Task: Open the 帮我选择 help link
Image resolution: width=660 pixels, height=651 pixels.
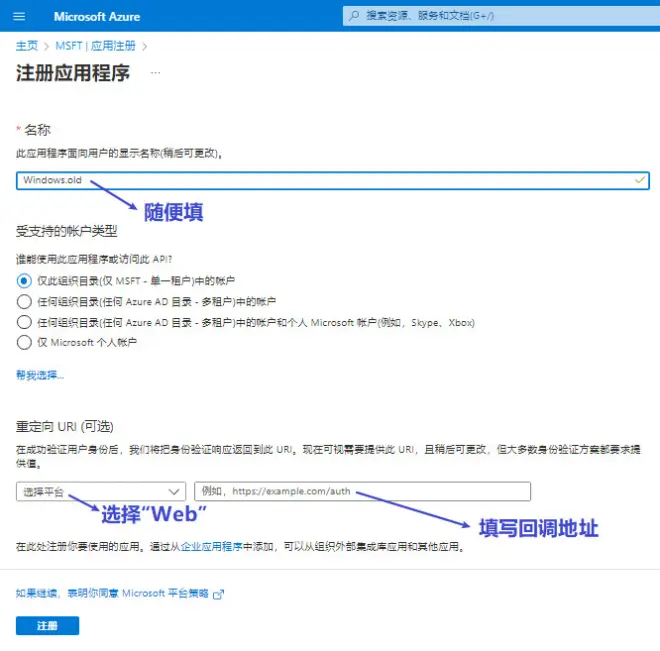Action: pos(40,375)
